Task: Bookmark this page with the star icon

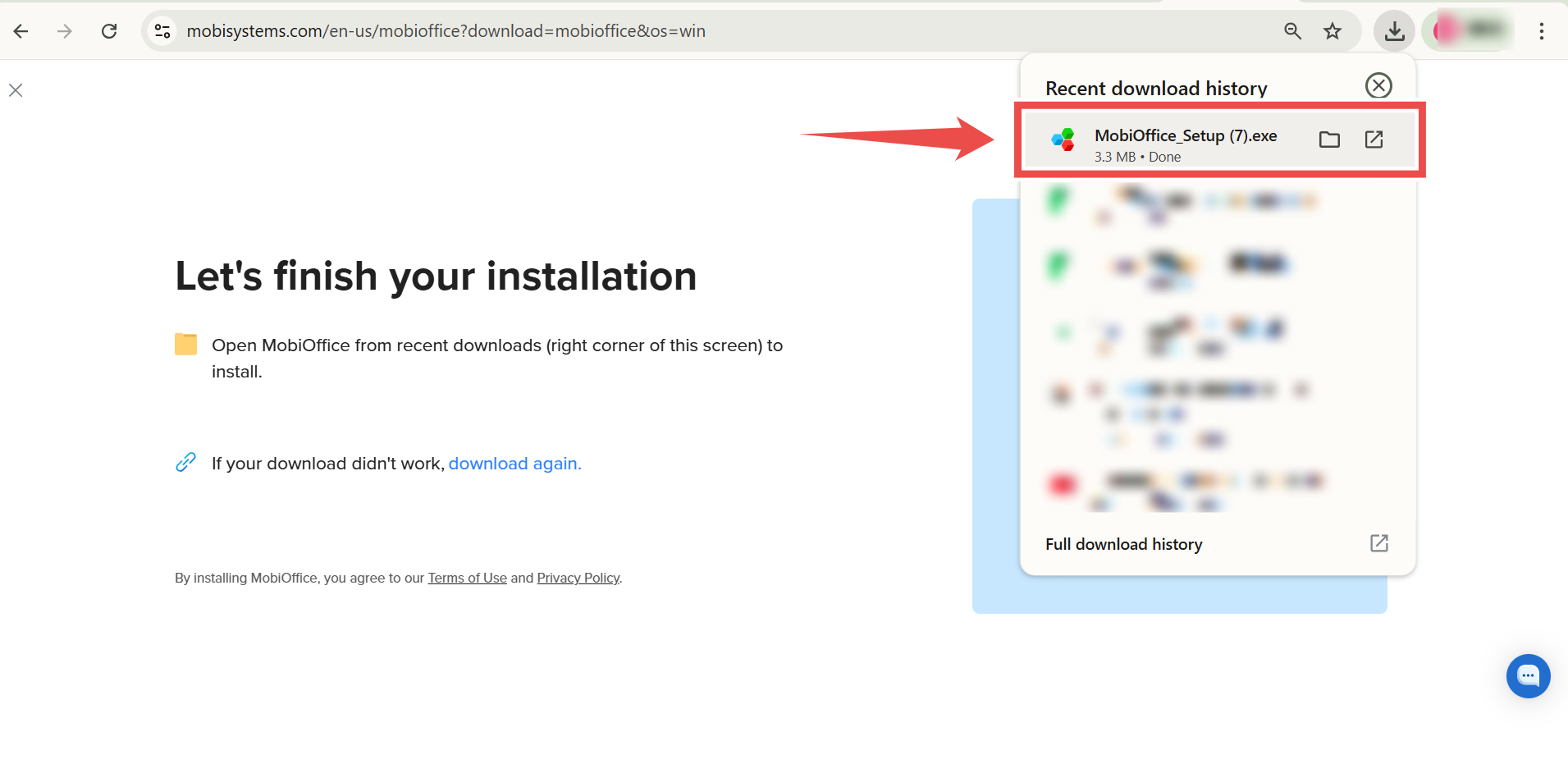Action: (1333, 31)
